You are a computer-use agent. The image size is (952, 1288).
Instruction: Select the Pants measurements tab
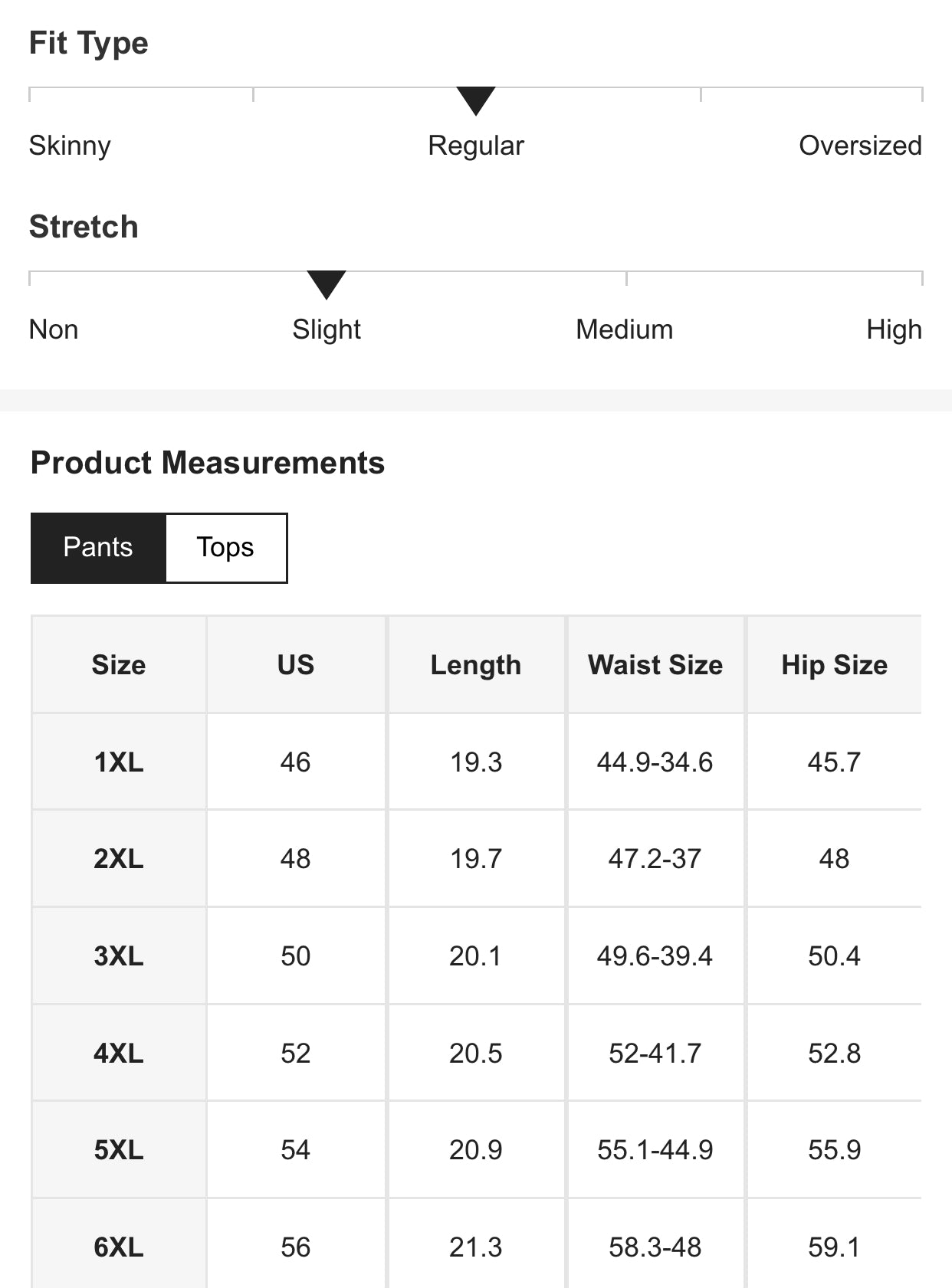(x=98, y=548)
